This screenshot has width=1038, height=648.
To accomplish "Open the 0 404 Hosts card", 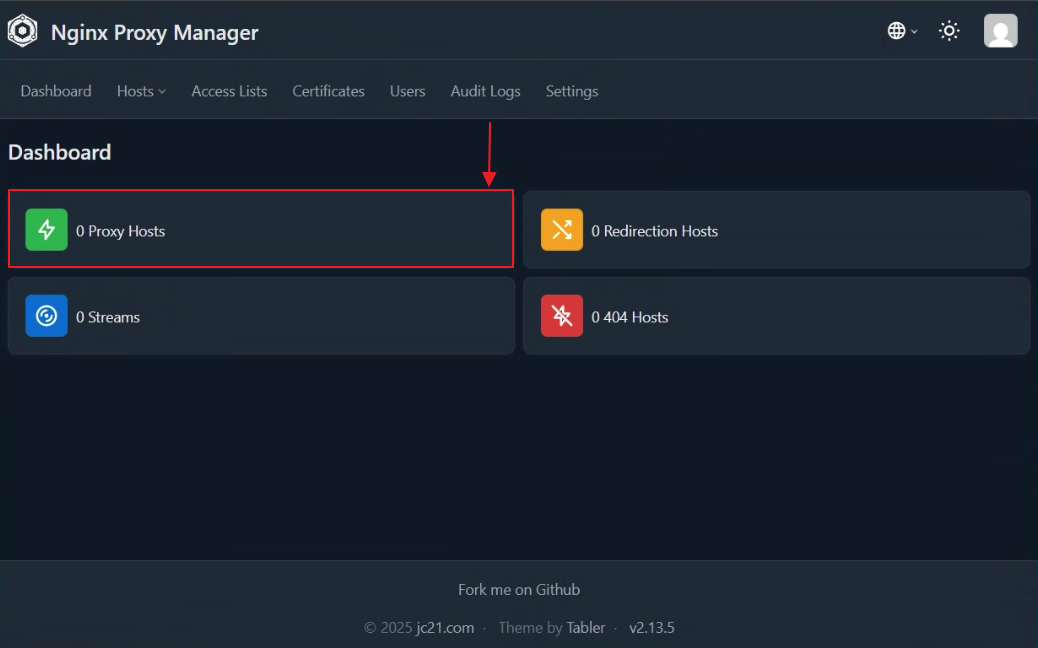I will point(777,316).
